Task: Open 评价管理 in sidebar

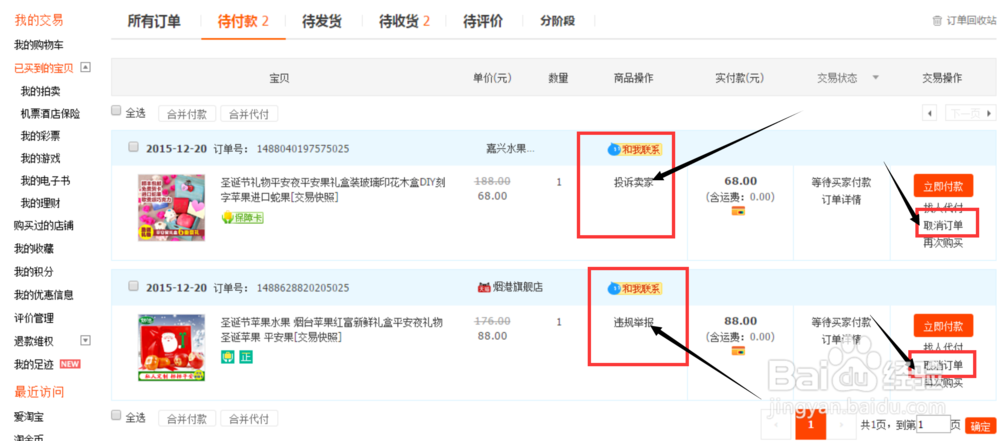Action: [x=34, y=318]
